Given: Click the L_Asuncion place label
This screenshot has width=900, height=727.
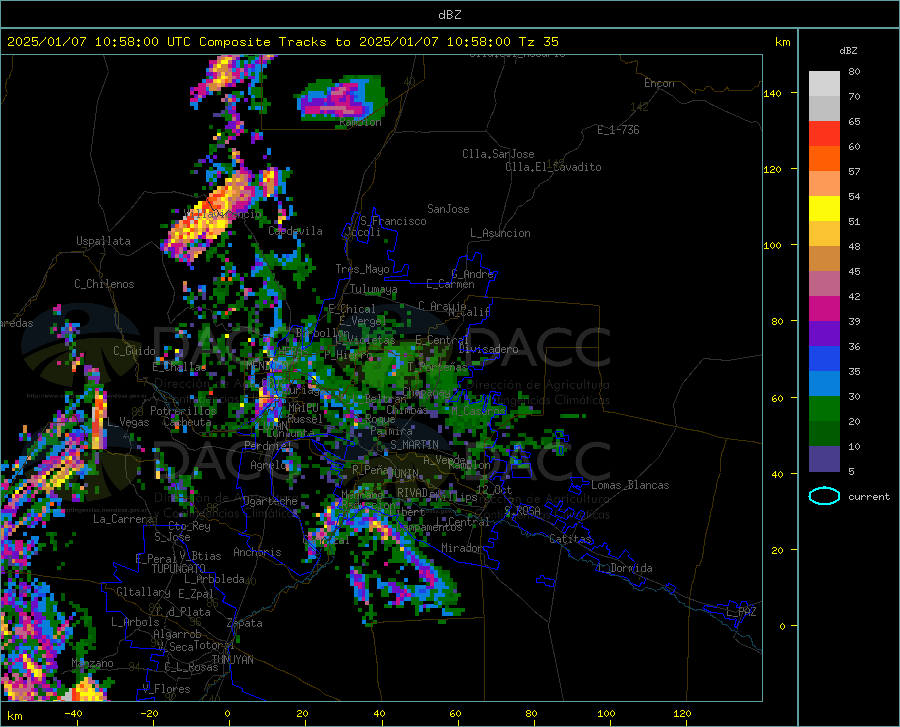Looking at the screenshot, I should click(x=500, y=233).
